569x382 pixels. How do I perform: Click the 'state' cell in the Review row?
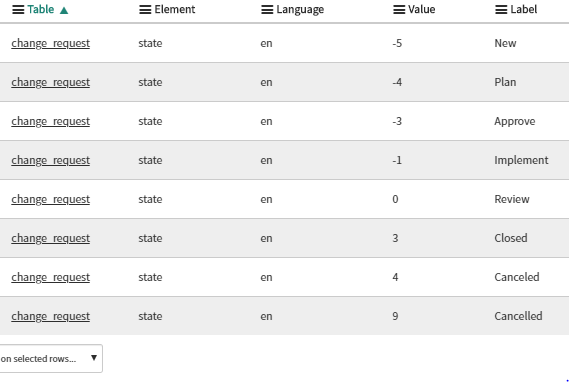[150, 199]
